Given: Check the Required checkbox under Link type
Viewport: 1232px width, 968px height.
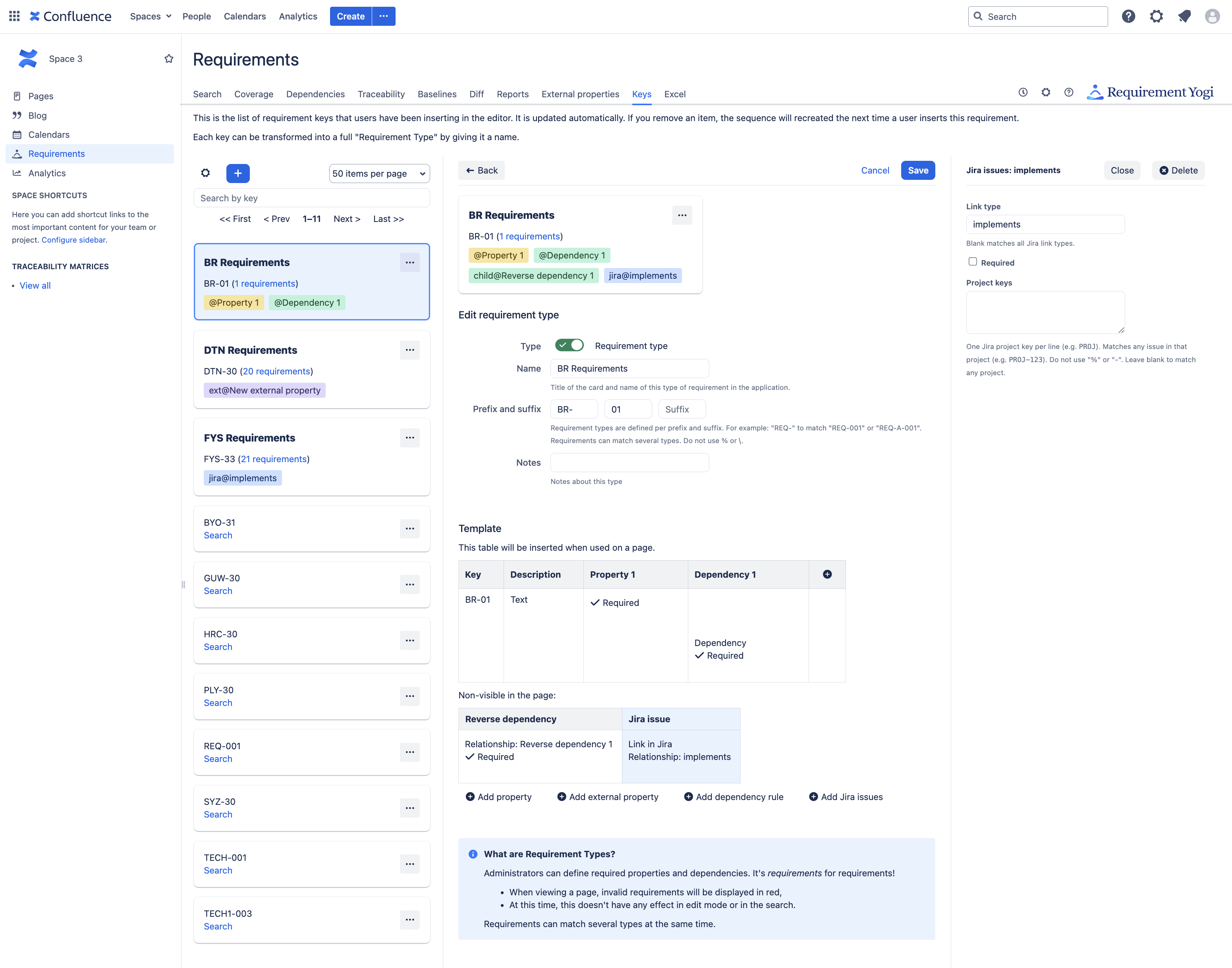Looking at the screenshot, I should point(973,262).
